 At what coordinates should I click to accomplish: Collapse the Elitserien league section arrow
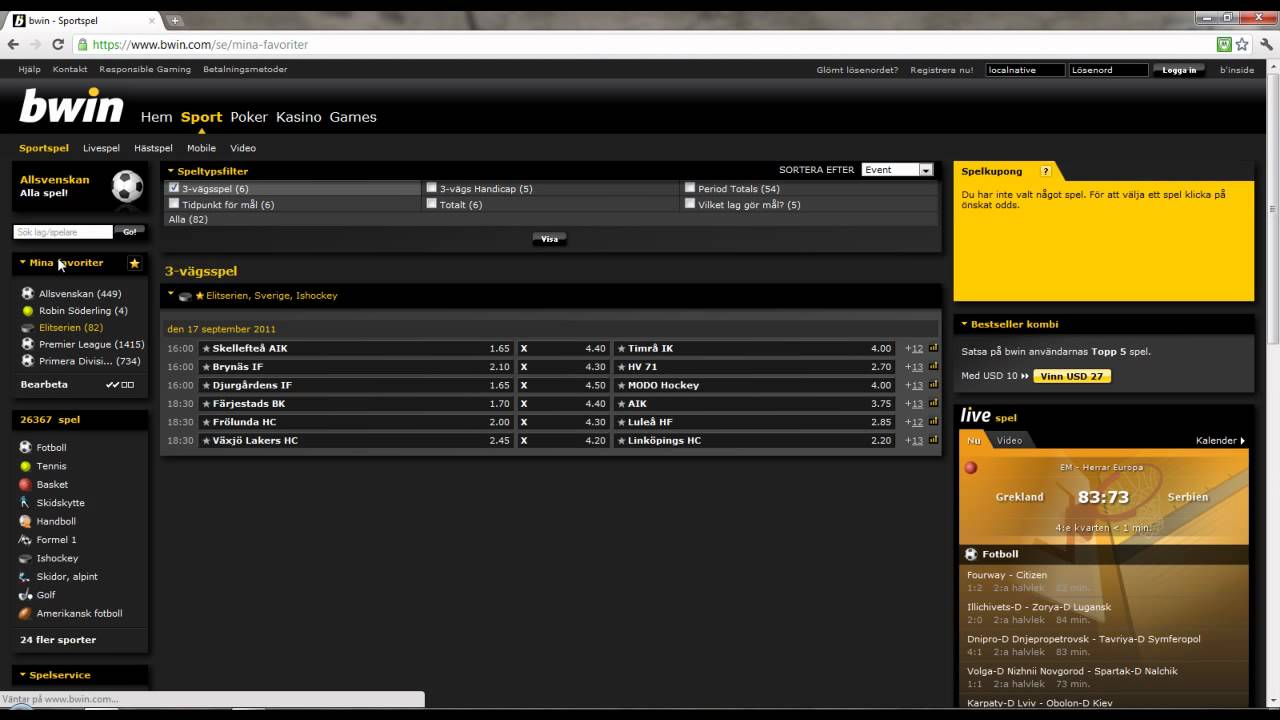tap(171, 295)
